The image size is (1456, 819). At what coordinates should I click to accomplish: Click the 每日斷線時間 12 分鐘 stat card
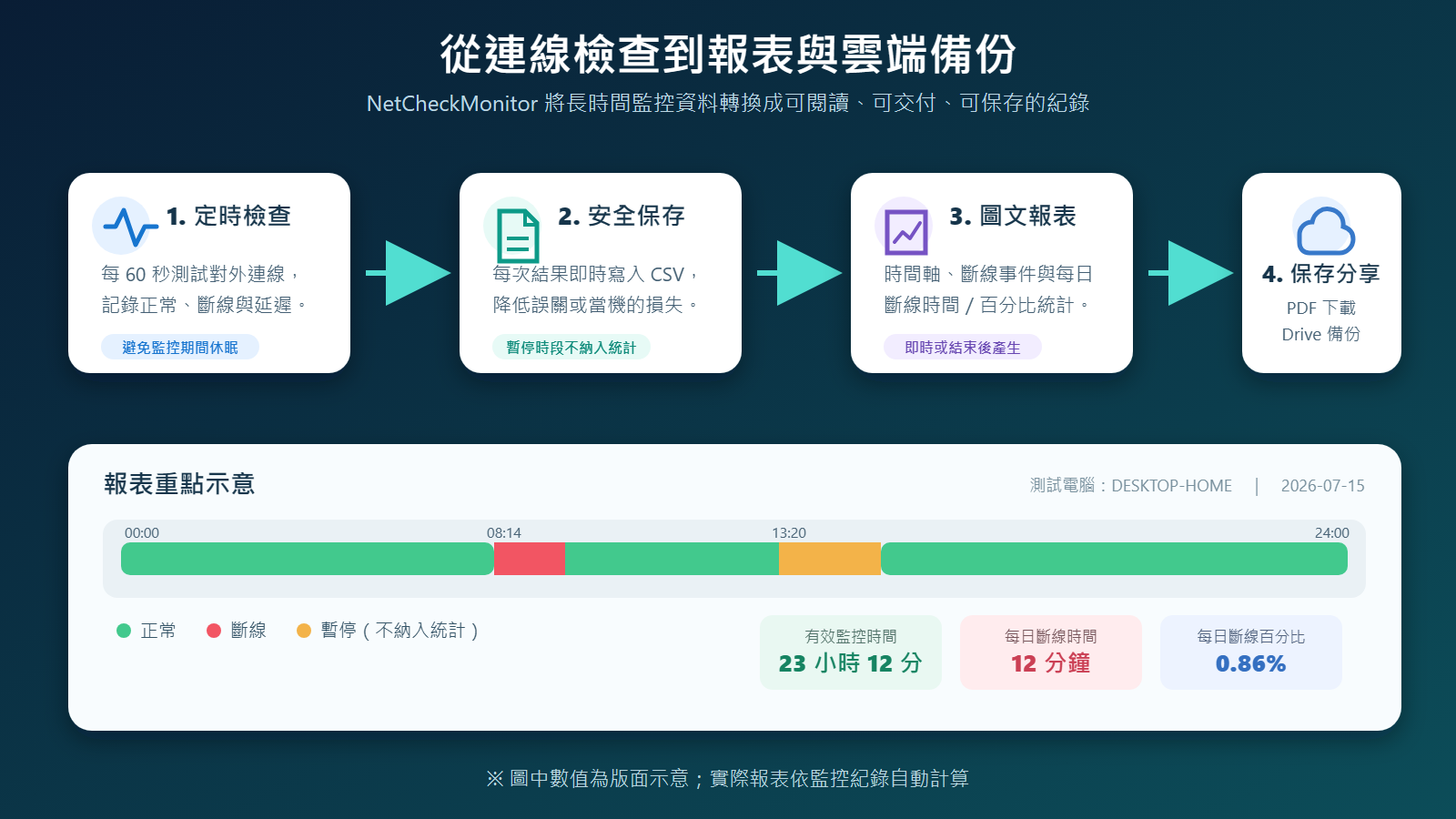click(x=1051, y=652)
